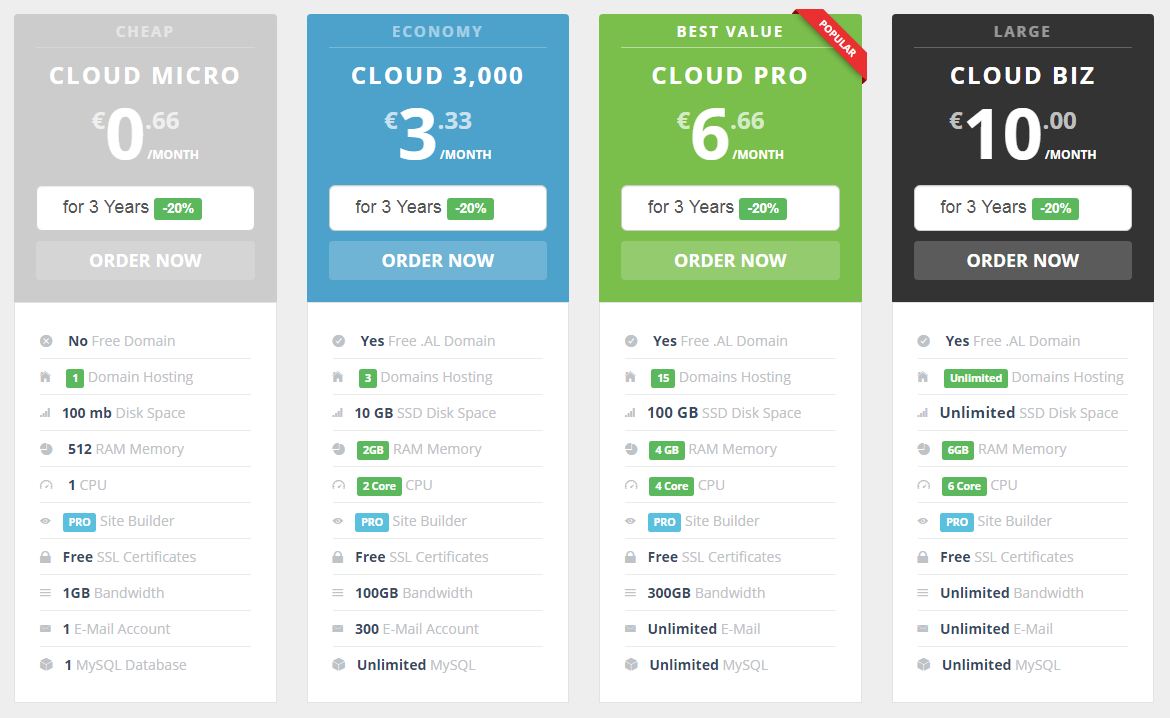The width and height of the screenshot is (1170, 718).
Task: Click the checkmark icon in Cloud Biz Free .AL Domain
Action: coord(924,341)
